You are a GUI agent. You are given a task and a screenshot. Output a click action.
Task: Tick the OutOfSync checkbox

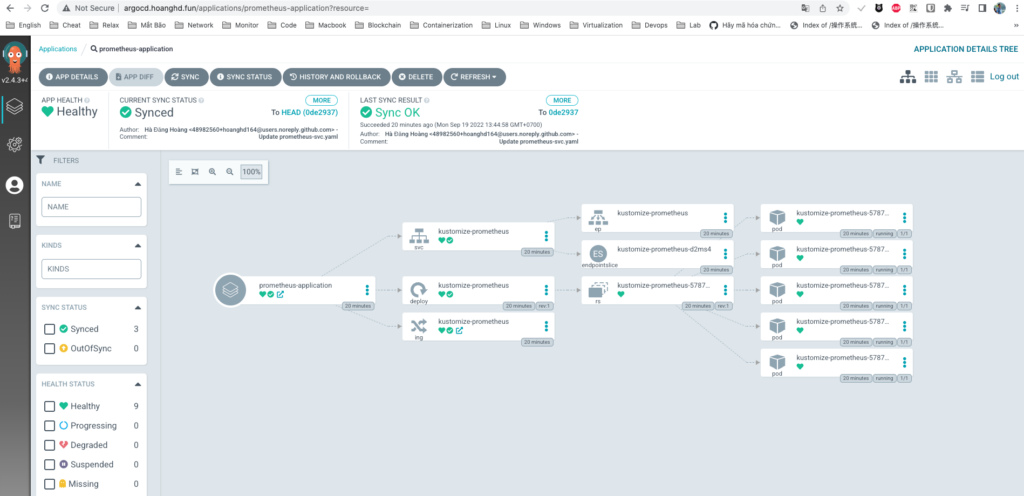(50, 349)
